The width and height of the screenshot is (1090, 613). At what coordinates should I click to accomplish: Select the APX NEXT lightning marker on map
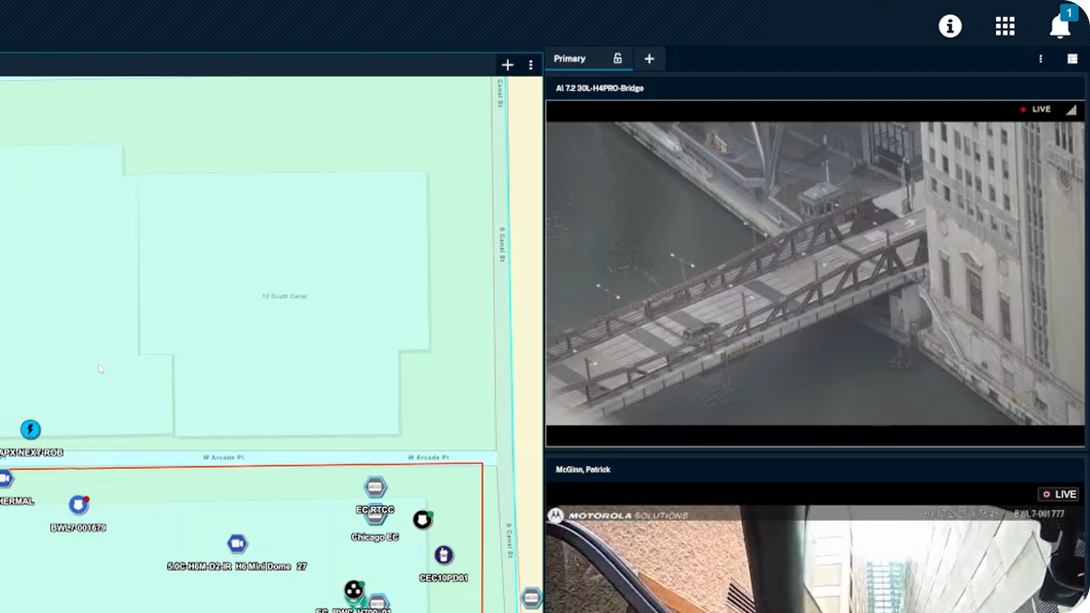point(30,430)
